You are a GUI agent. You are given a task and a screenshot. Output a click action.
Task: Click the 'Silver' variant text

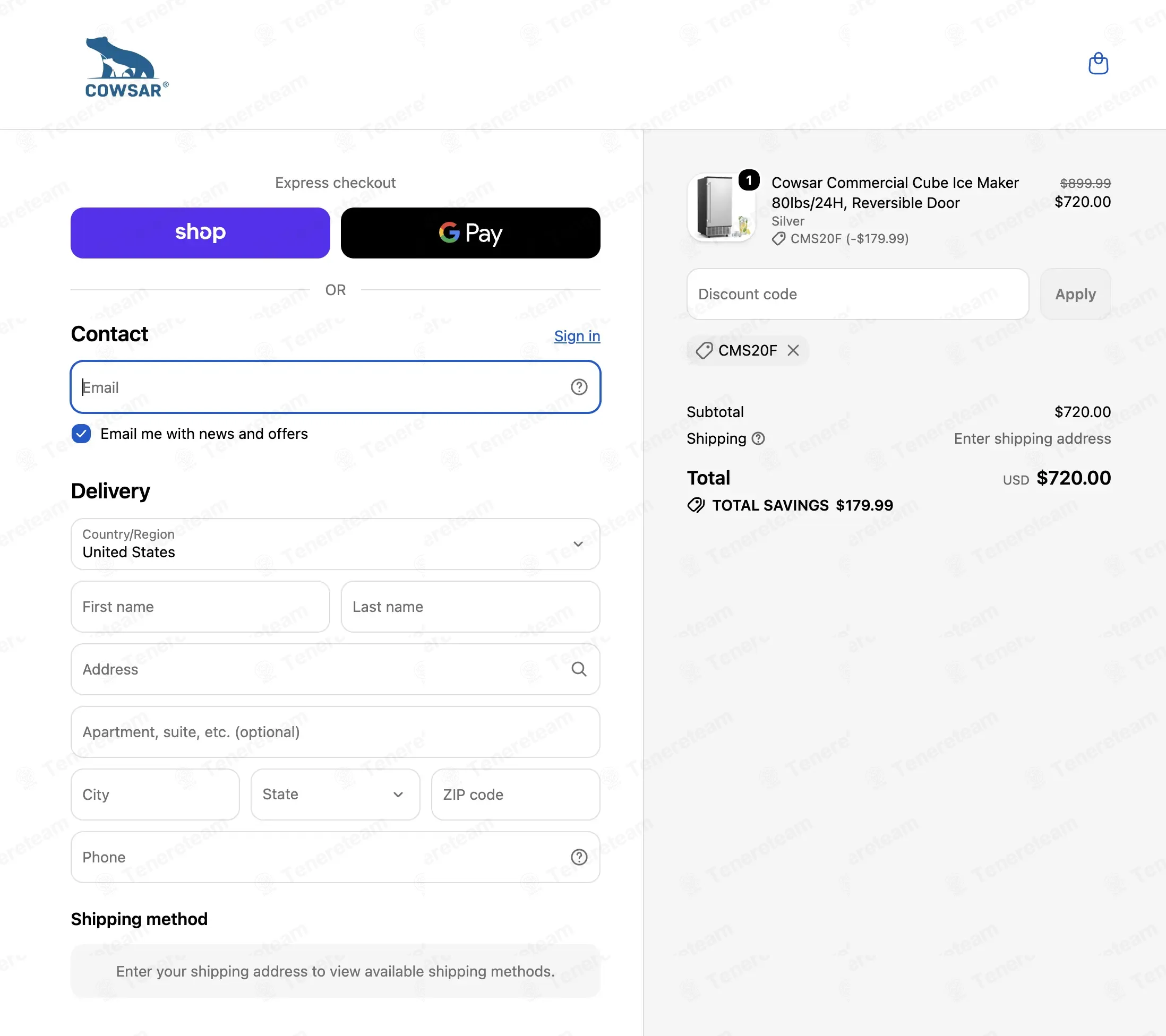787,221
